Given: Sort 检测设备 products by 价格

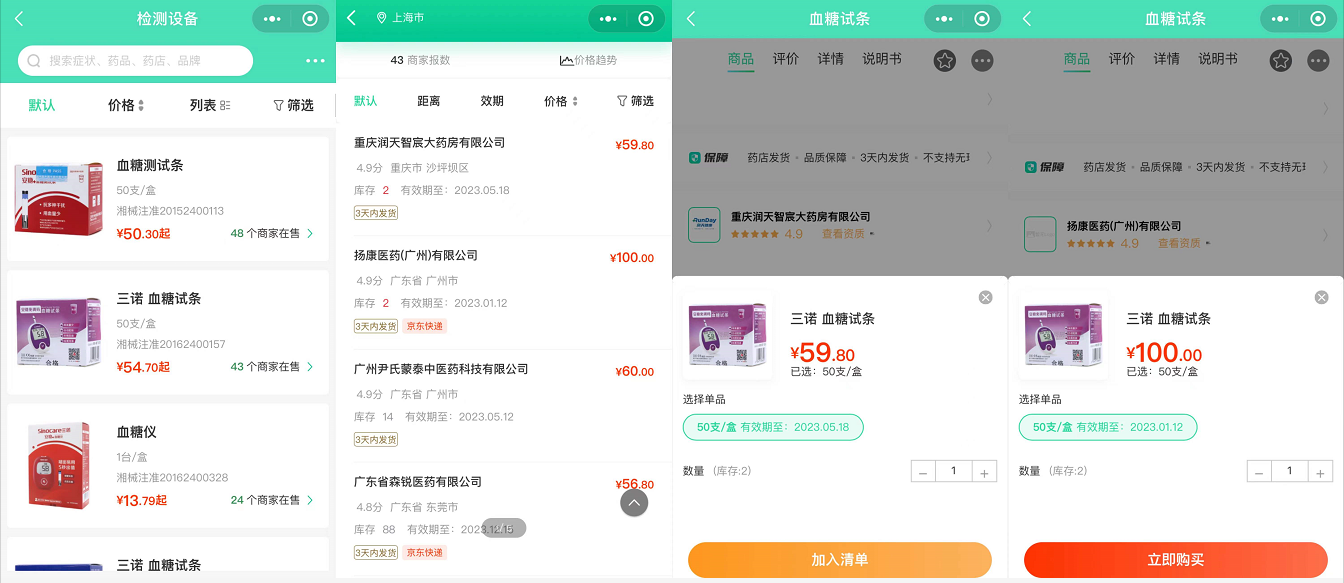Looking at the screenshot, I should point(126,105).
